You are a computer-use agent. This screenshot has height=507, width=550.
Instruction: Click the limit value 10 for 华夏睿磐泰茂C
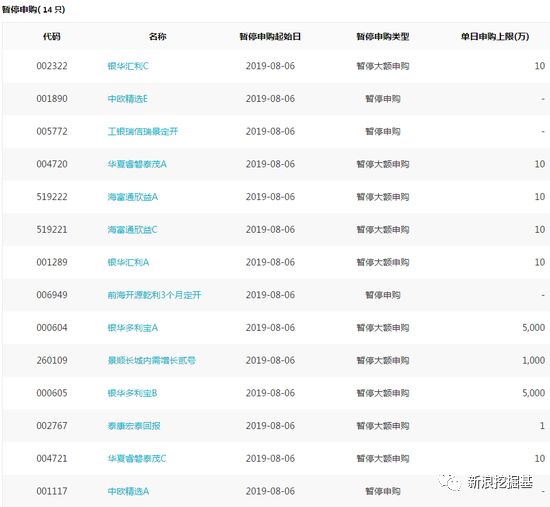pos(540,458)
